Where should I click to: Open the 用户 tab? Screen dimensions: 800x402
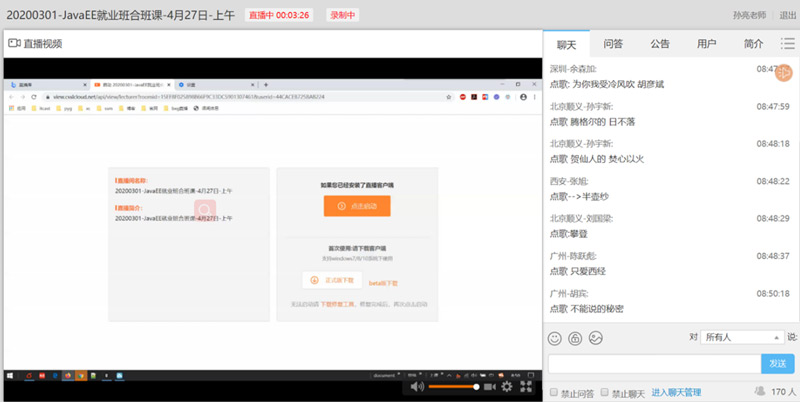[x=706, y=44]
